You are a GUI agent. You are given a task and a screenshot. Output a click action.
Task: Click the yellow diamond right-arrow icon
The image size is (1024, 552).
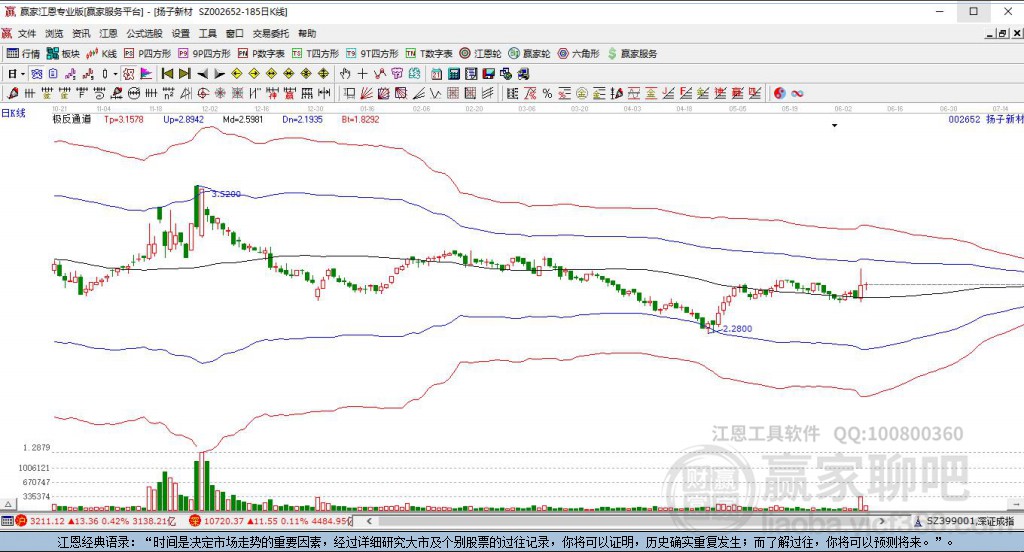pyautogui.click(x=254, y=74)
